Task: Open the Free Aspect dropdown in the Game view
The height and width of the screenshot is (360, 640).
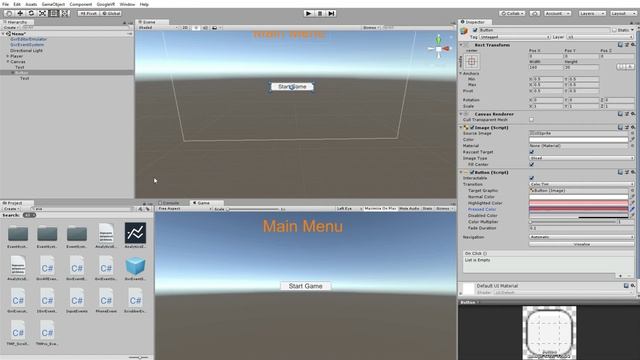Action: 184,209
